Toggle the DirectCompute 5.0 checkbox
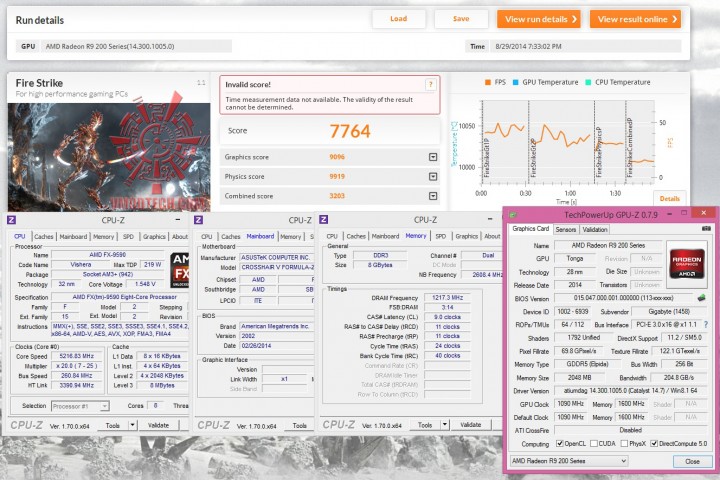The width and height of the screenshot is (720, 480). (x=654, y=443)
